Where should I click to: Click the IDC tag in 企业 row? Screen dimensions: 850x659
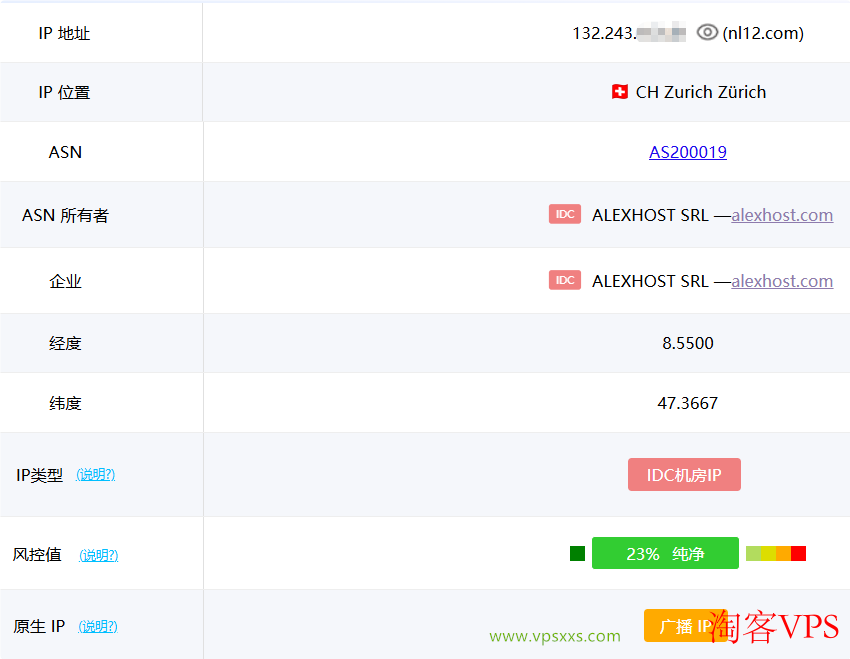coord(565,280)
